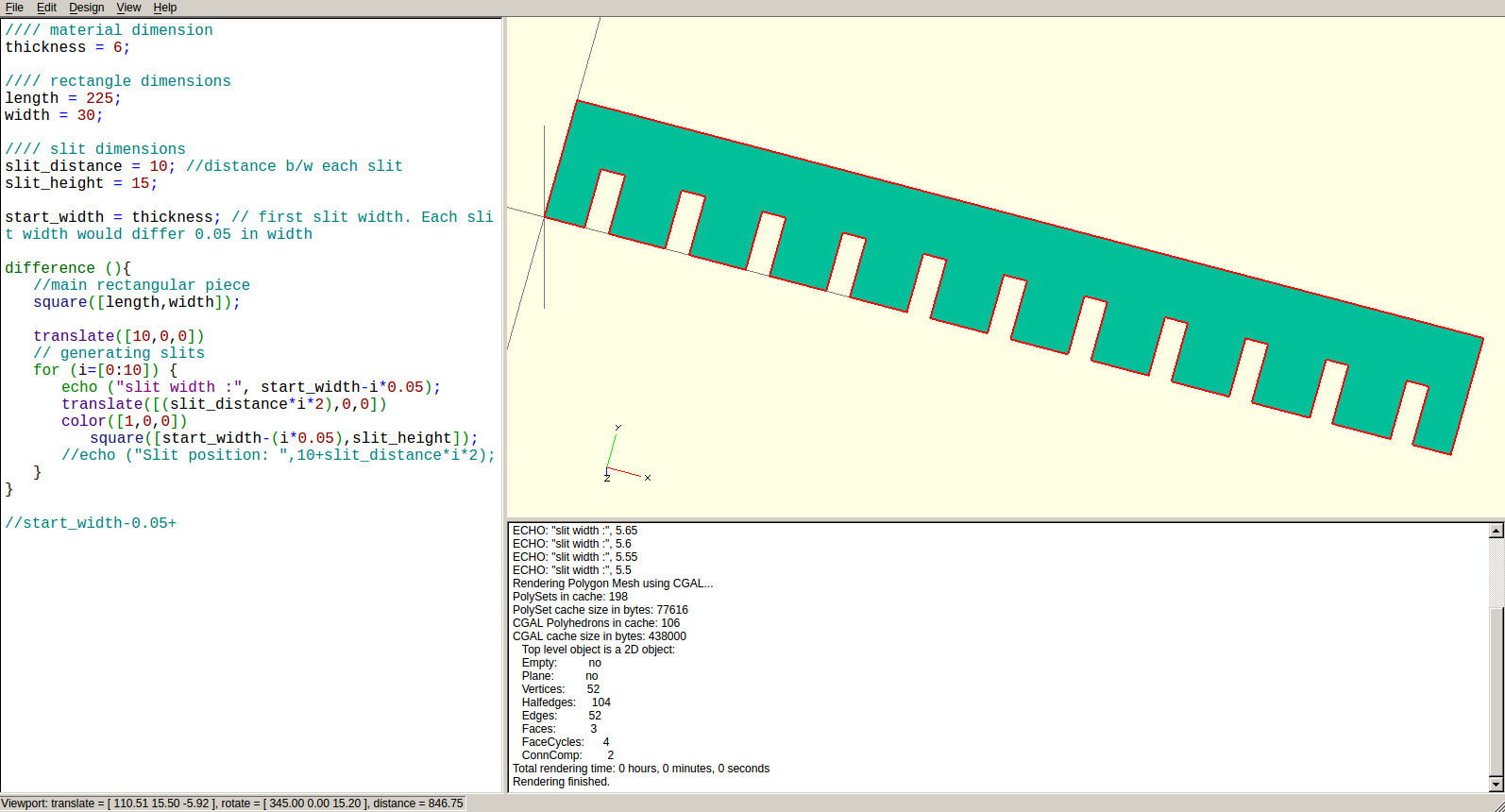Click the 'ConnComp: 2' console line
This screenshot has width=1505, height=812.
(567, 755)
